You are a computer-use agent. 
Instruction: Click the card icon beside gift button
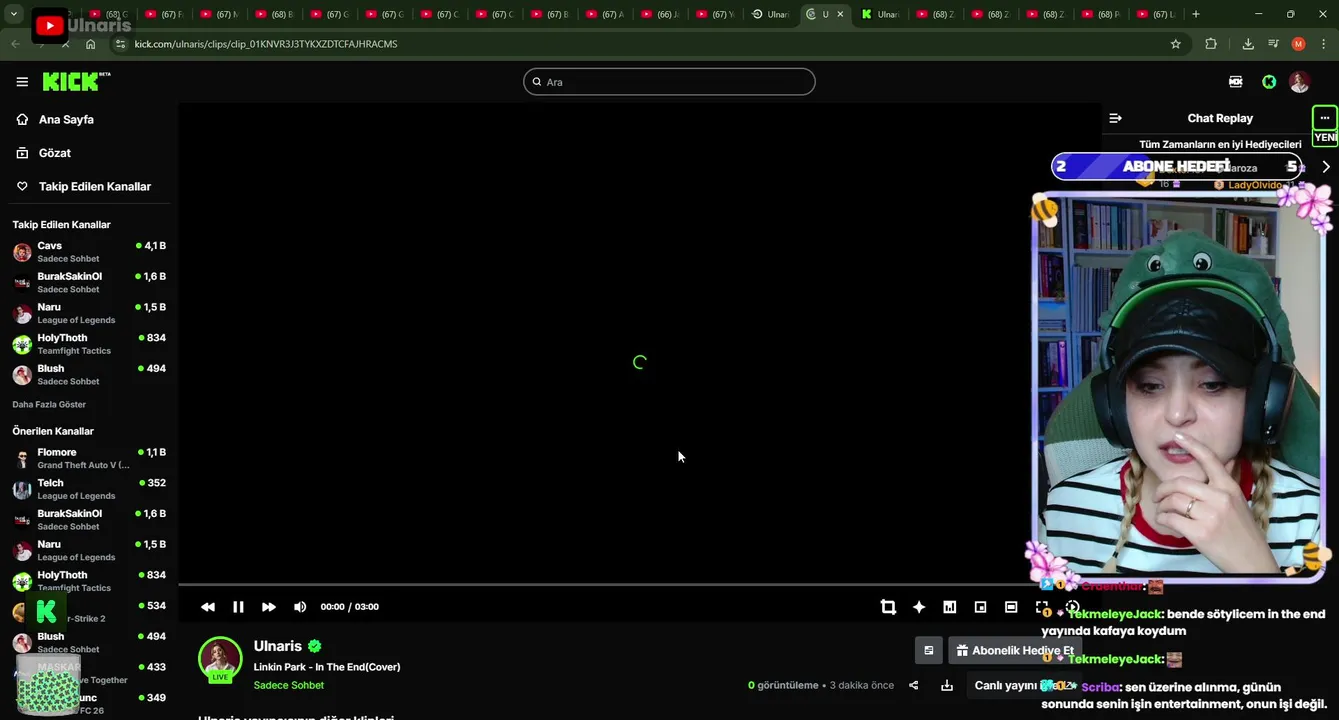pos(929,651)
